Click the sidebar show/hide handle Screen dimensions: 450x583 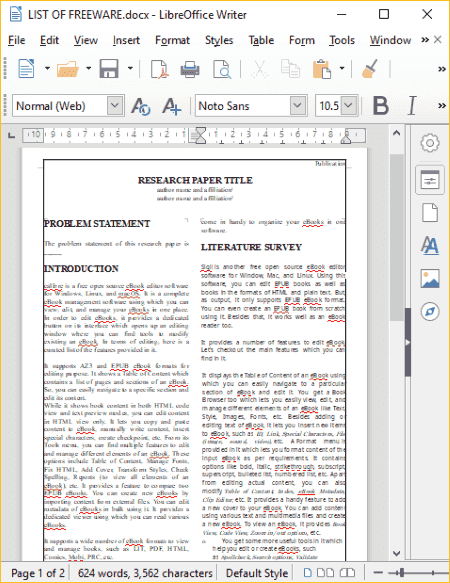coord(408,342)
